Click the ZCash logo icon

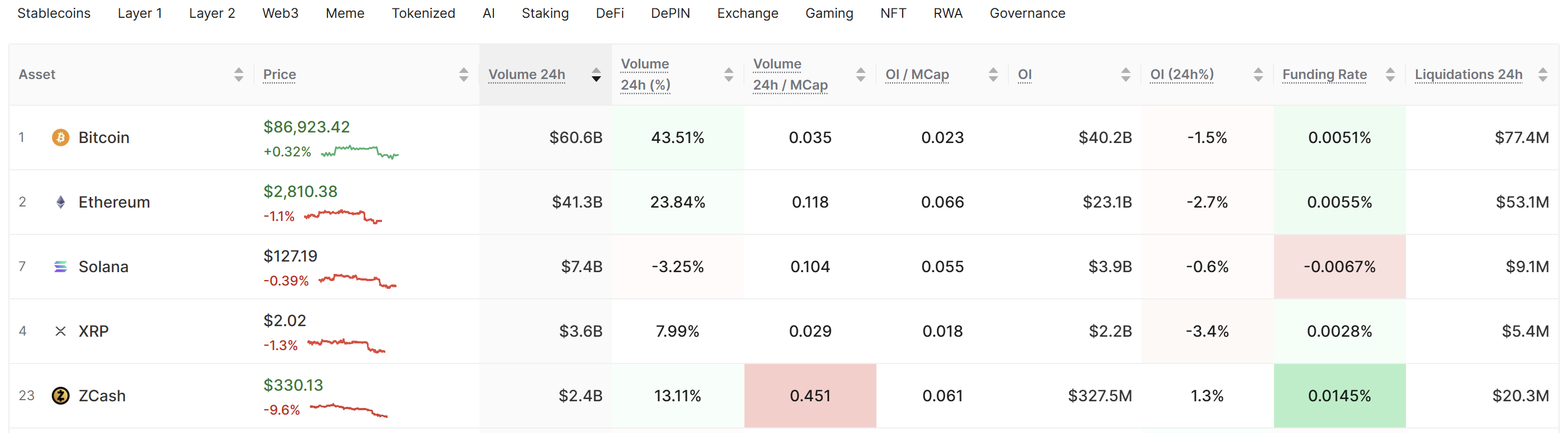pos(60,395)
